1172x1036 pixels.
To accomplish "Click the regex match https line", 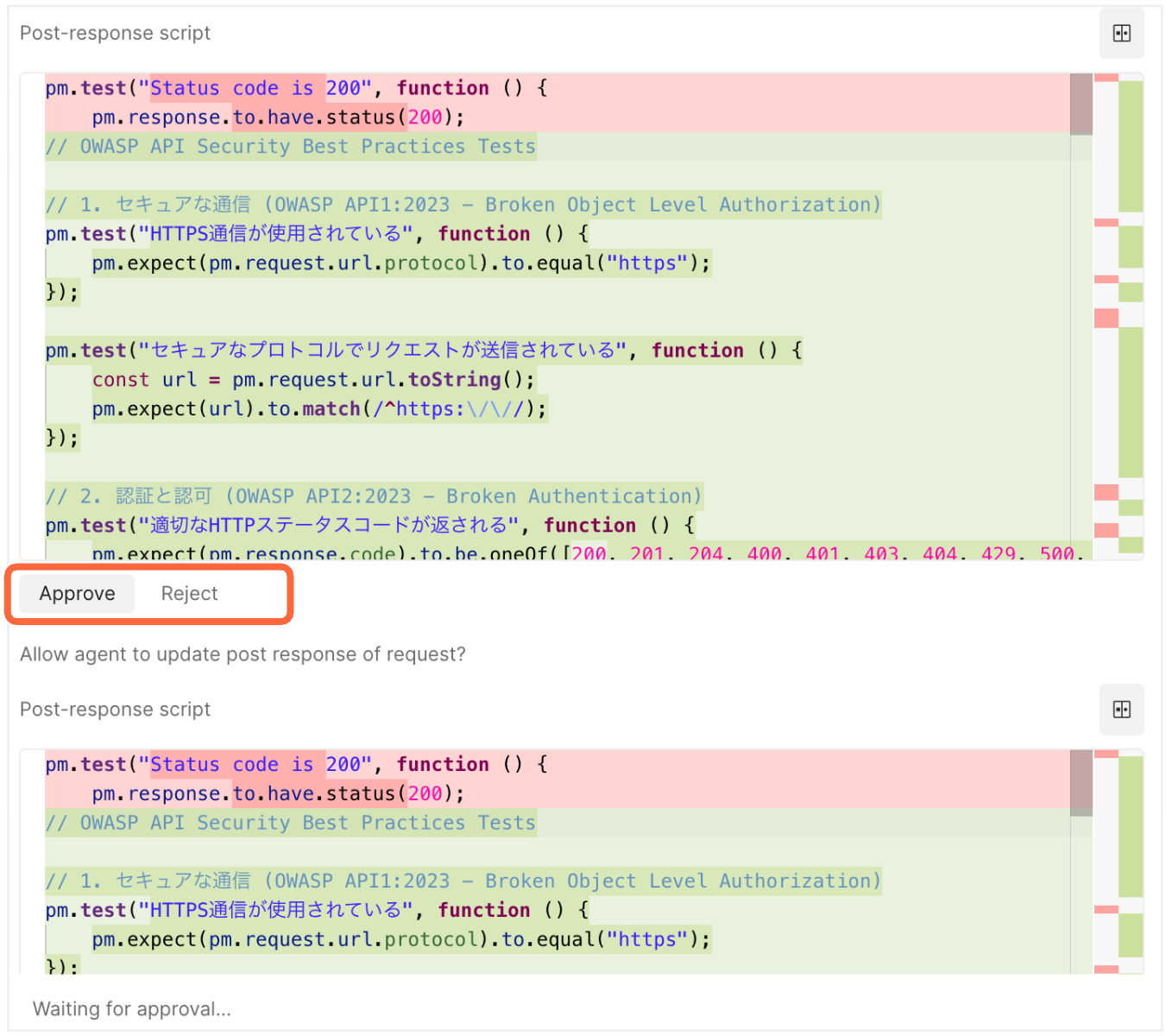I will point(319,408).
